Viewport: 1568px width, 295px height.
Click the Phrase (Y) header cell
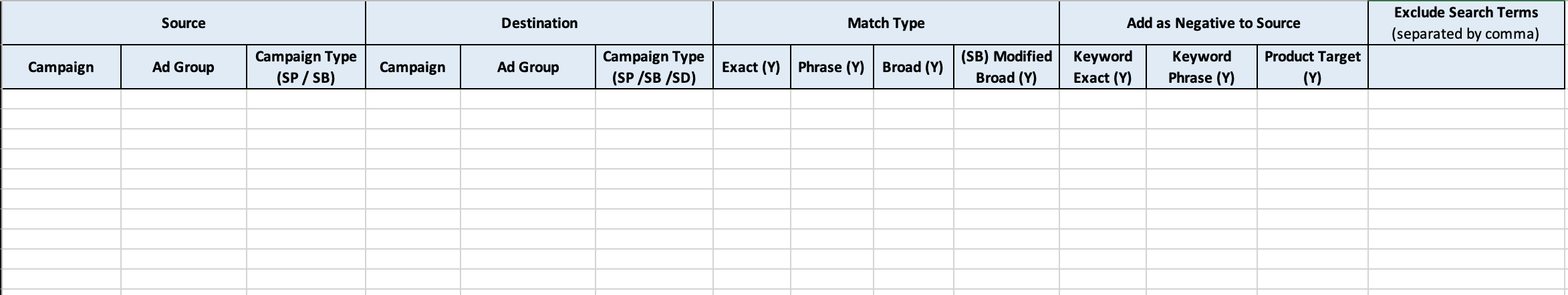[x=831, y=67]
